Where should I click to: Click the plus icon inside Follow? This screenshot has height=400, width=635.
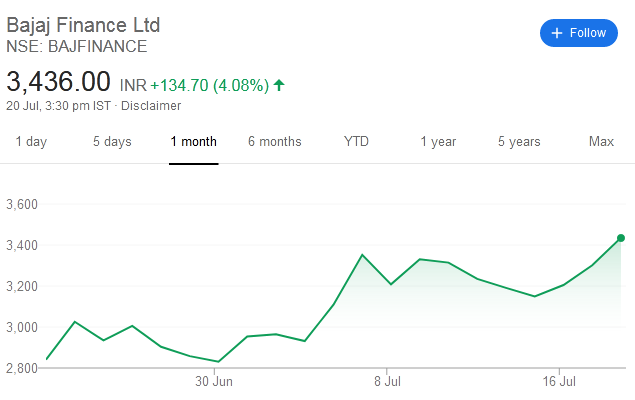pos(556,33)
